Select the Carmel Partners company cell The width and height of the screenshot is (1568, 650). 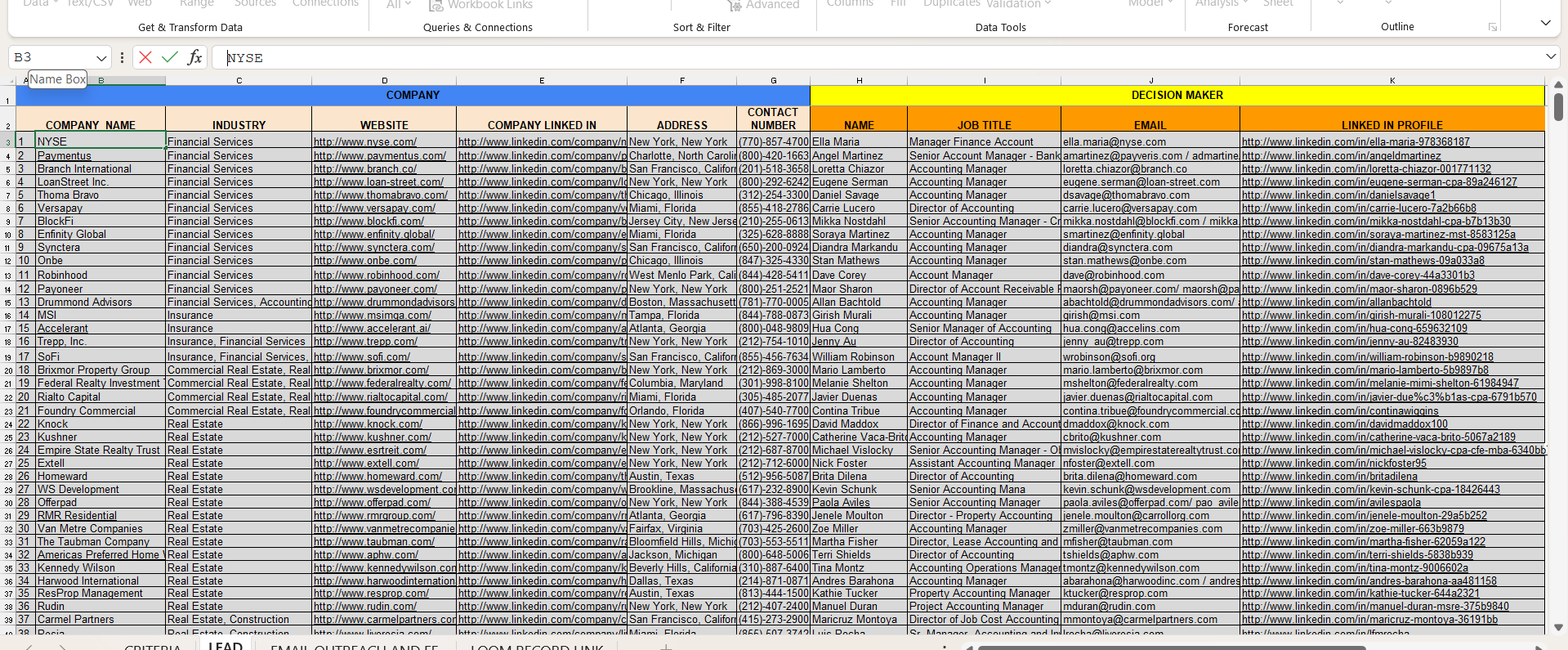coord(100,619)
